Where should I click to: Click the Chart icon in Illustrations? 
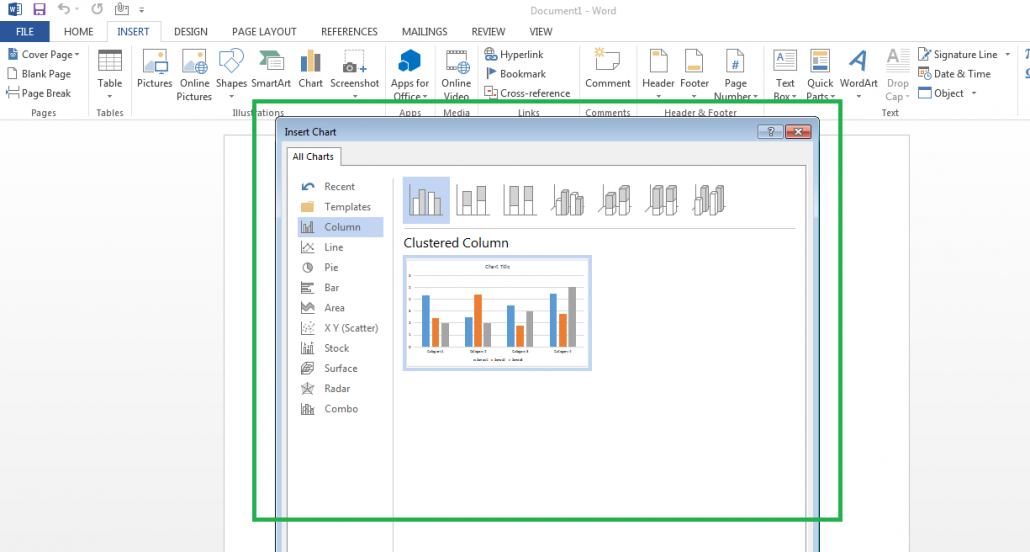pyautogui.click(x=310, y=72)
